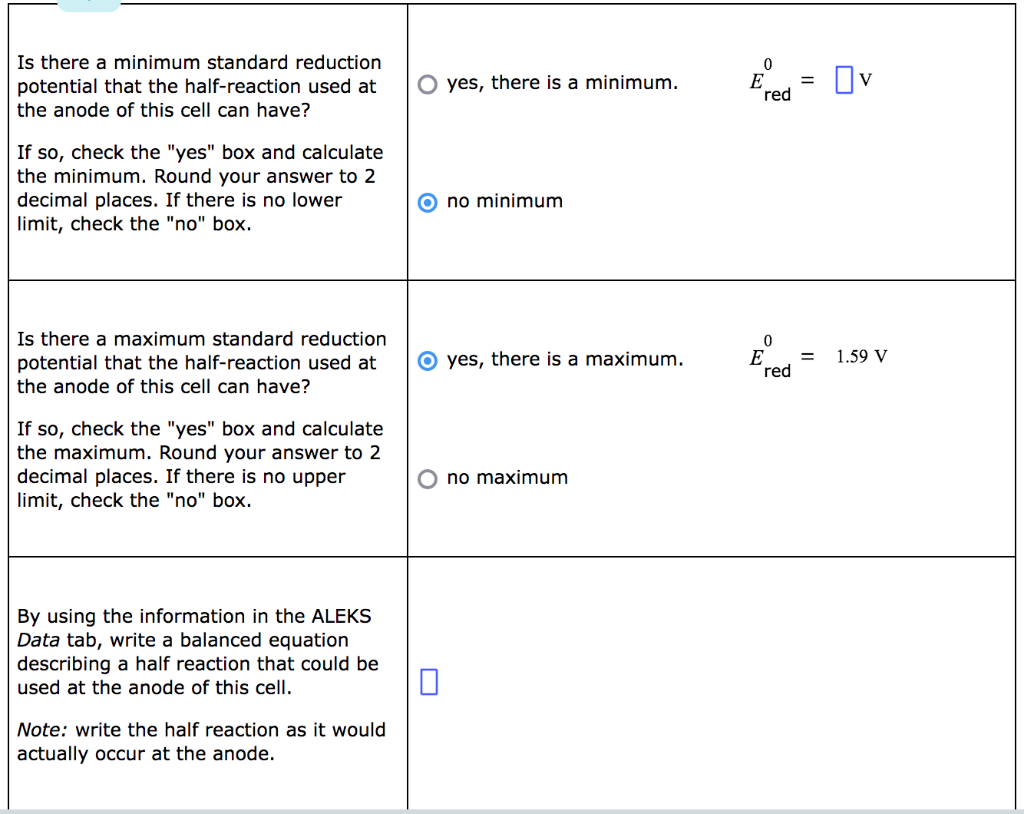Screen dimensions: 1024x814
Task: Click the italic "Note:" text
Action: [x=42, y=730]
